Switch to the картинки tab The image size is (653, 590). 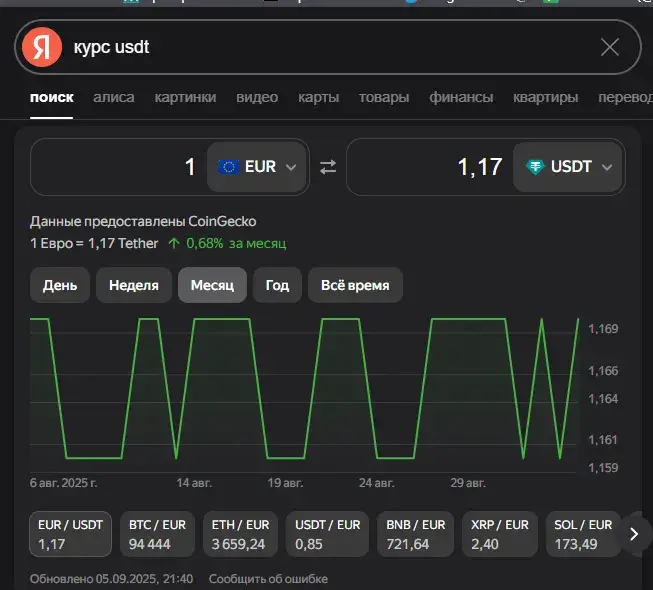pos(185,97)
